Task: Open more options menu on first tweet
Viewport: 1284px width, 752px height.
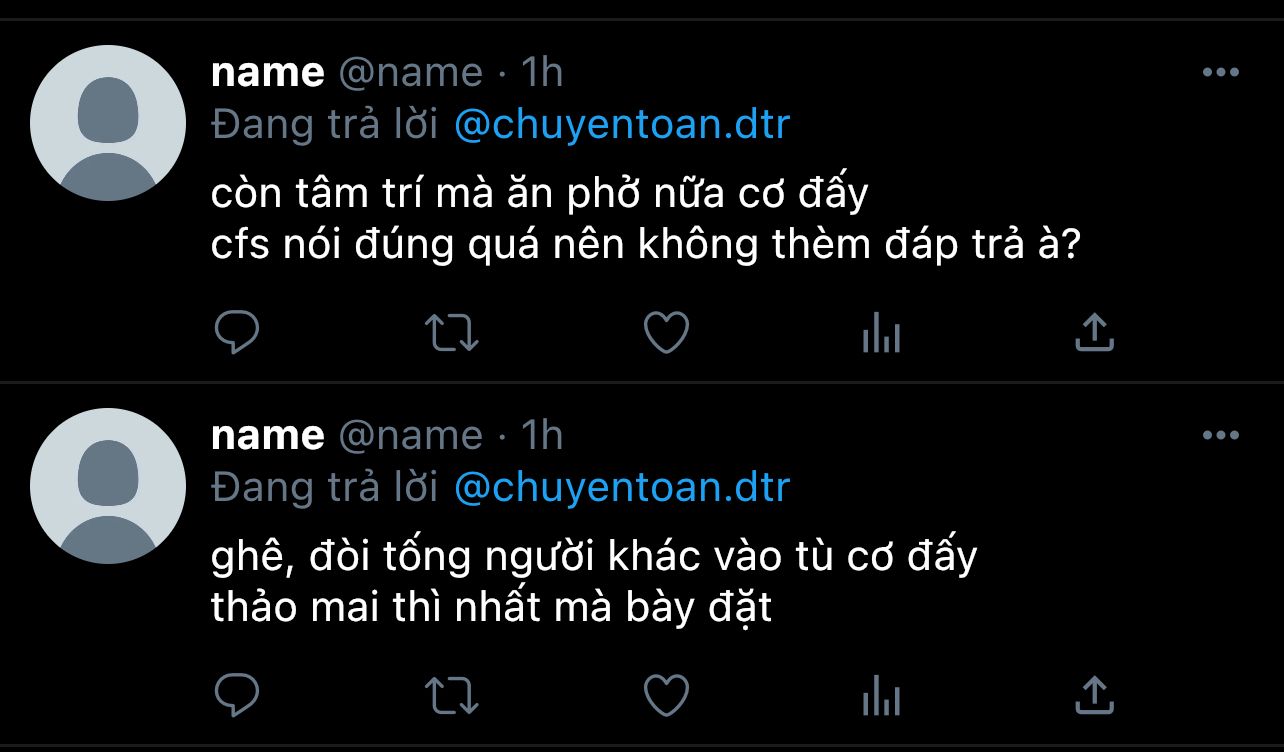Action: (x=1220, y=72)
